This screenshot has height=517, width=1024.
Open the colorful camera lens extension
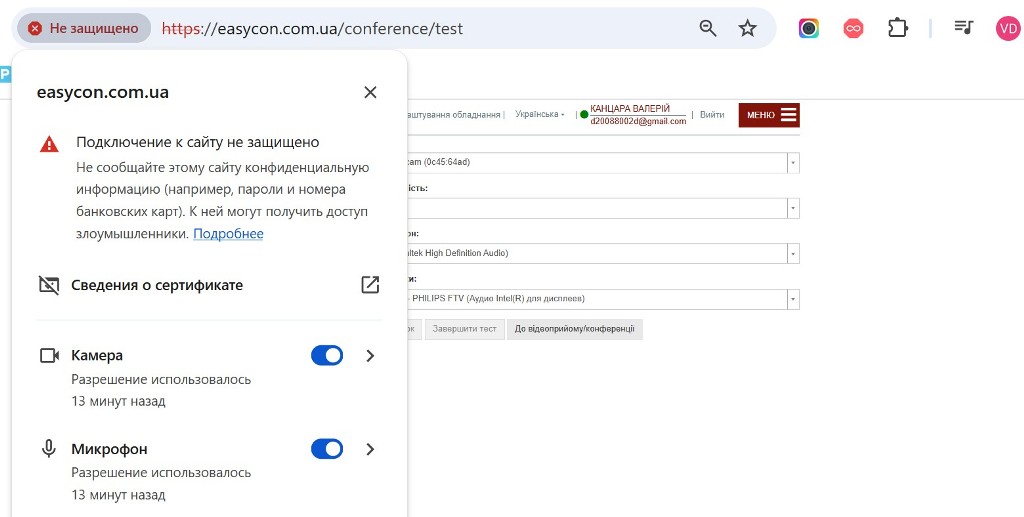pos(808,28)
